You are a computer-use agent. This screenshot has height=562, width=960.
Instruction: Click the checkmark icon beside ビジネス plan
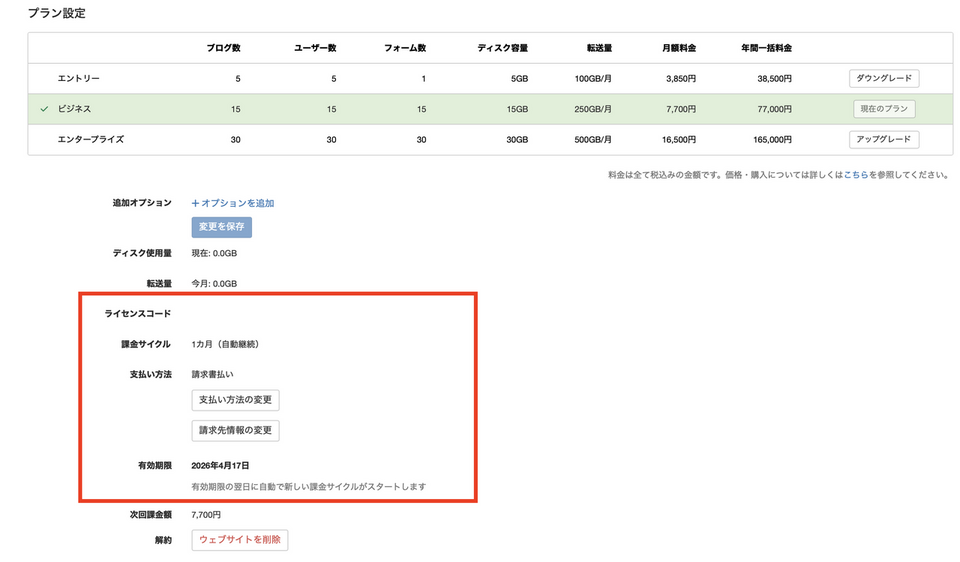(43, 109)
